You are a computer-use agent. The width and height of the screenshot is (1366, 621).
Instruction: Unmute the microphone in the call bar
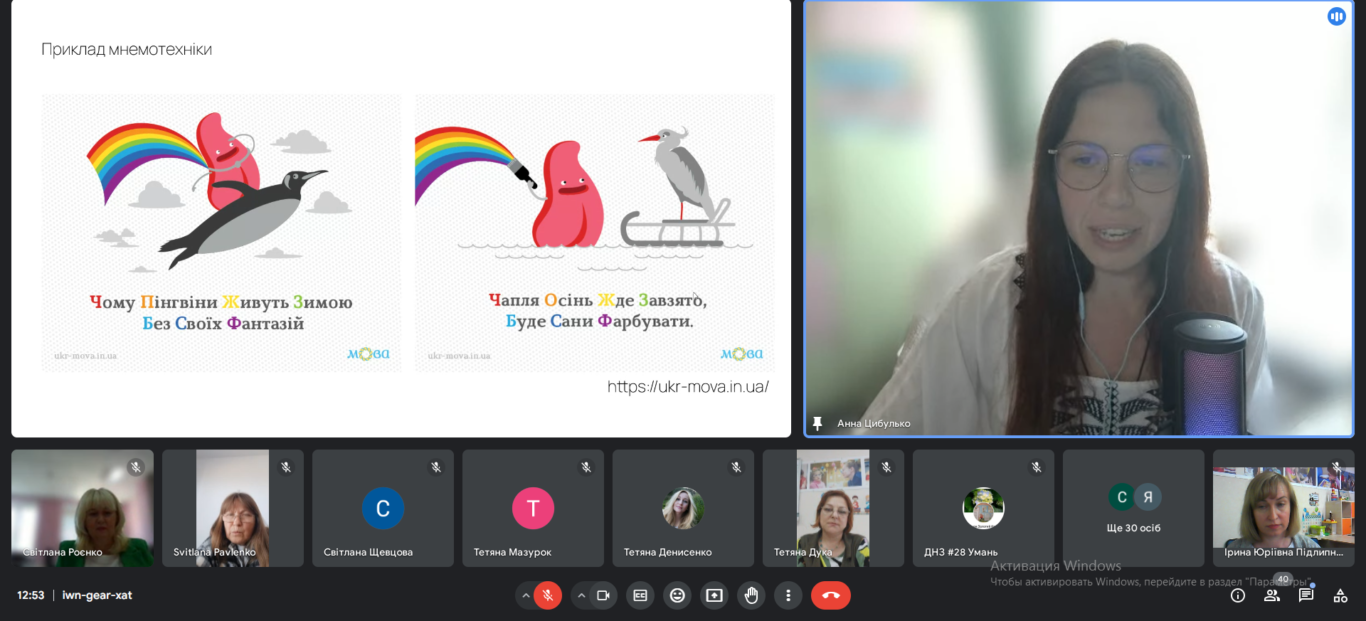(547, 595)
